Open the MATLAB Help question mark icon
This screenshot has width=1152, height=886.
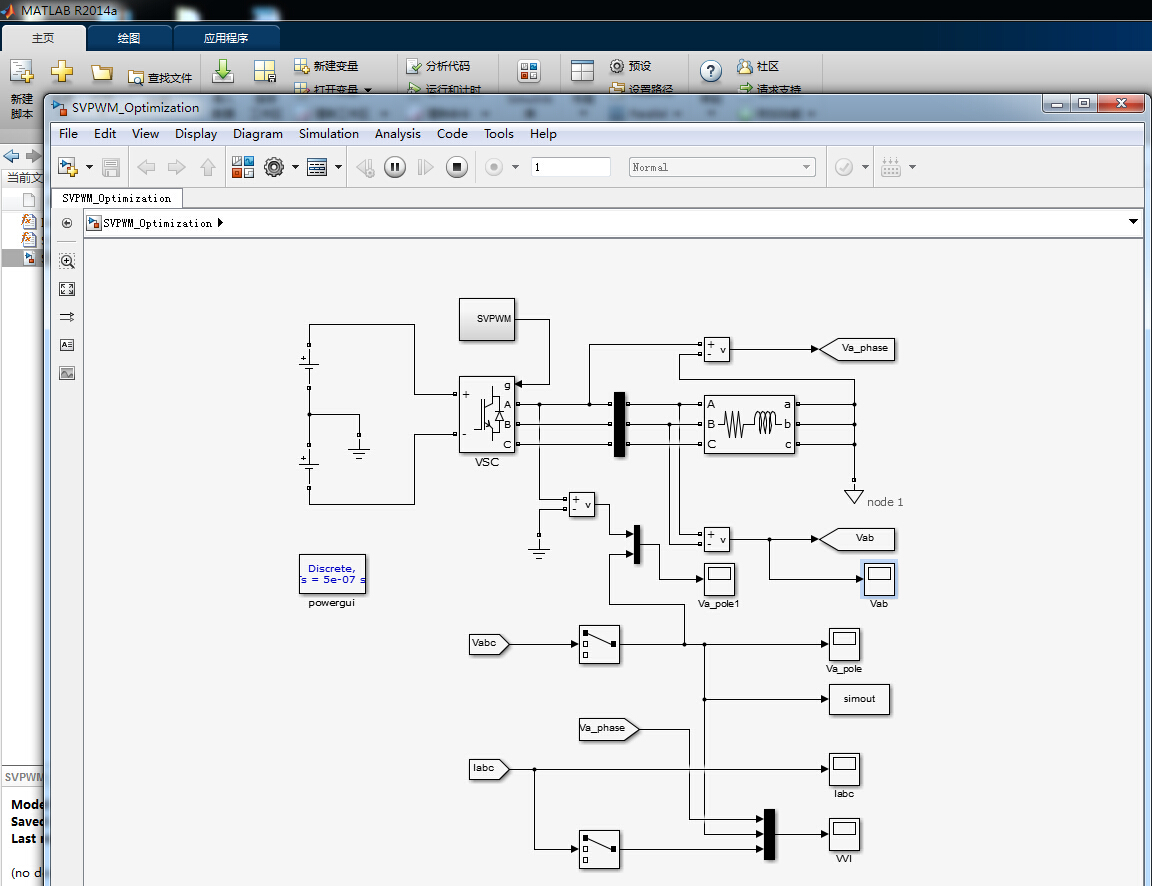coord(710,71)
